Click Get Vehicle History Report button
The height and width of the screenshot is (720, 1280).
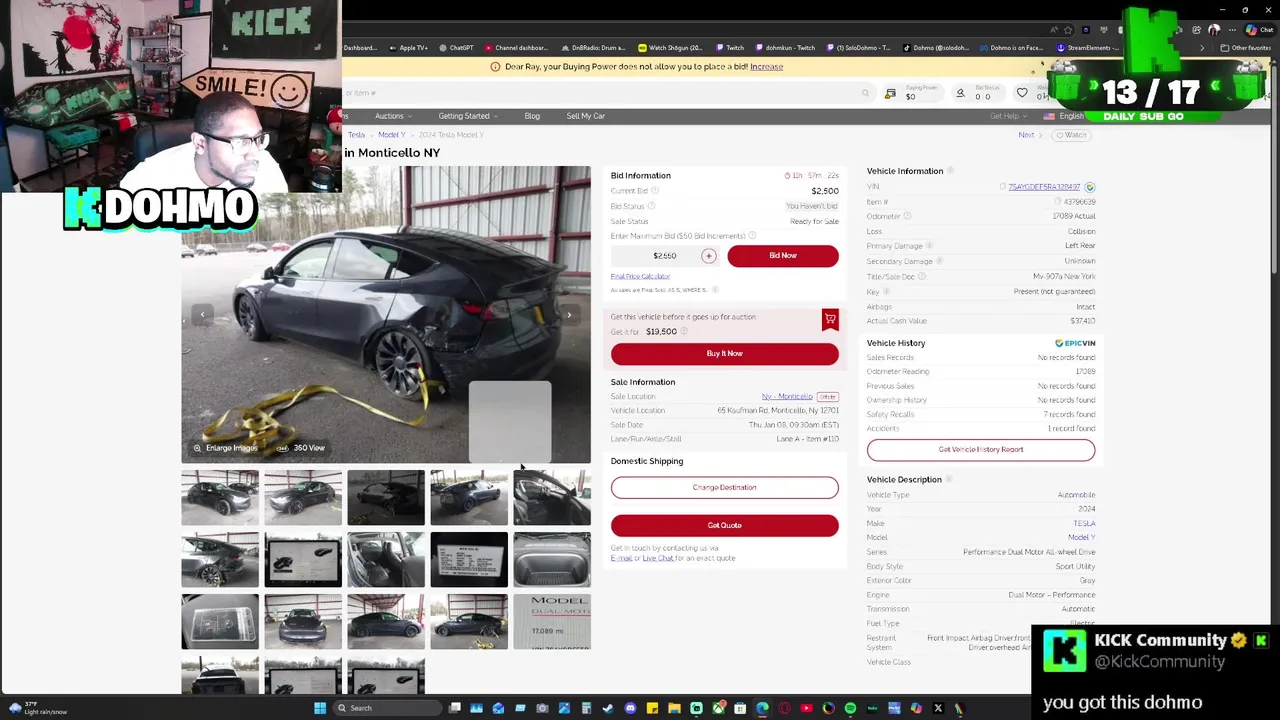click(x=981, y=450)
